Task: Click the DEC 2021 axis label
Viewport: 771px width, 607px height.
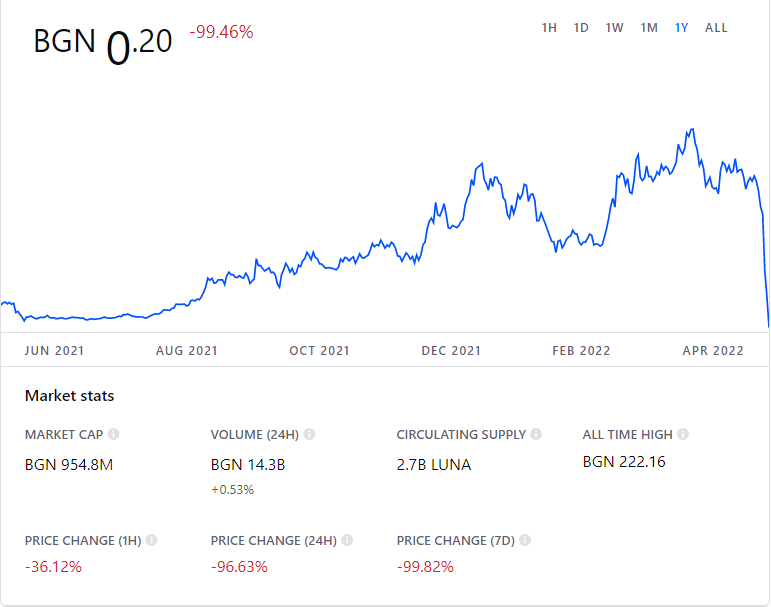Action: (451, 351)
